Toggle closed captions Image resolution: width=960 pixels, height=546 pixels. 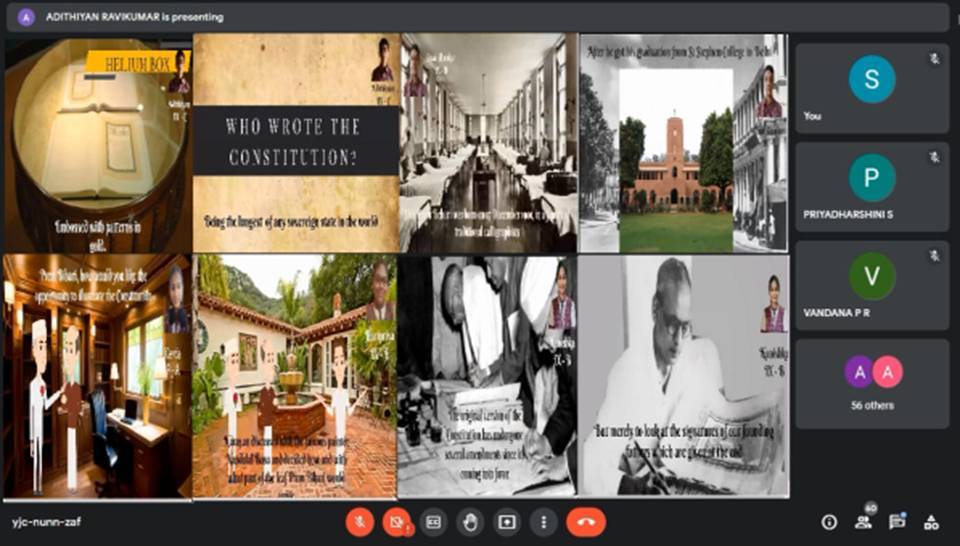point(433,522)
